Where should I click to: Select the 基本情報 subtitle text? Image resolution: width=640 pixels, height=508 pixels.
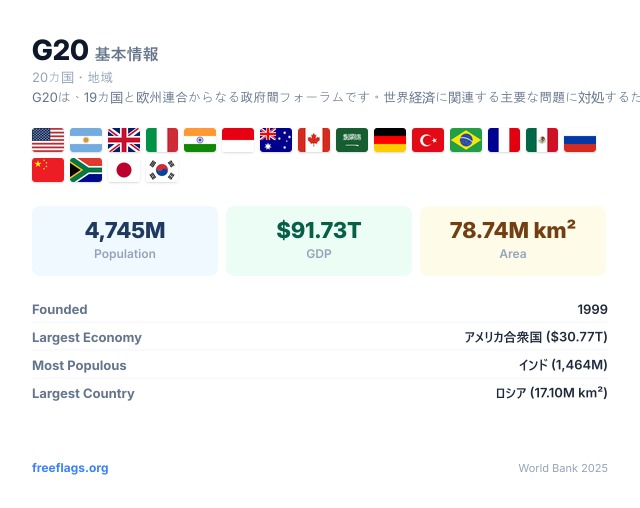pyautogui.click(x=127, y=54)
